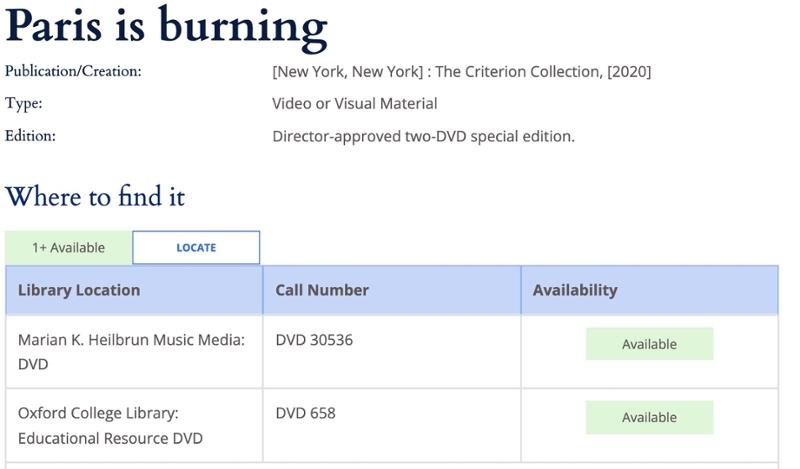The width and height of the screenshot is (800, 469).
Task: Click the LOCATE button
Action: coord(196,248)
